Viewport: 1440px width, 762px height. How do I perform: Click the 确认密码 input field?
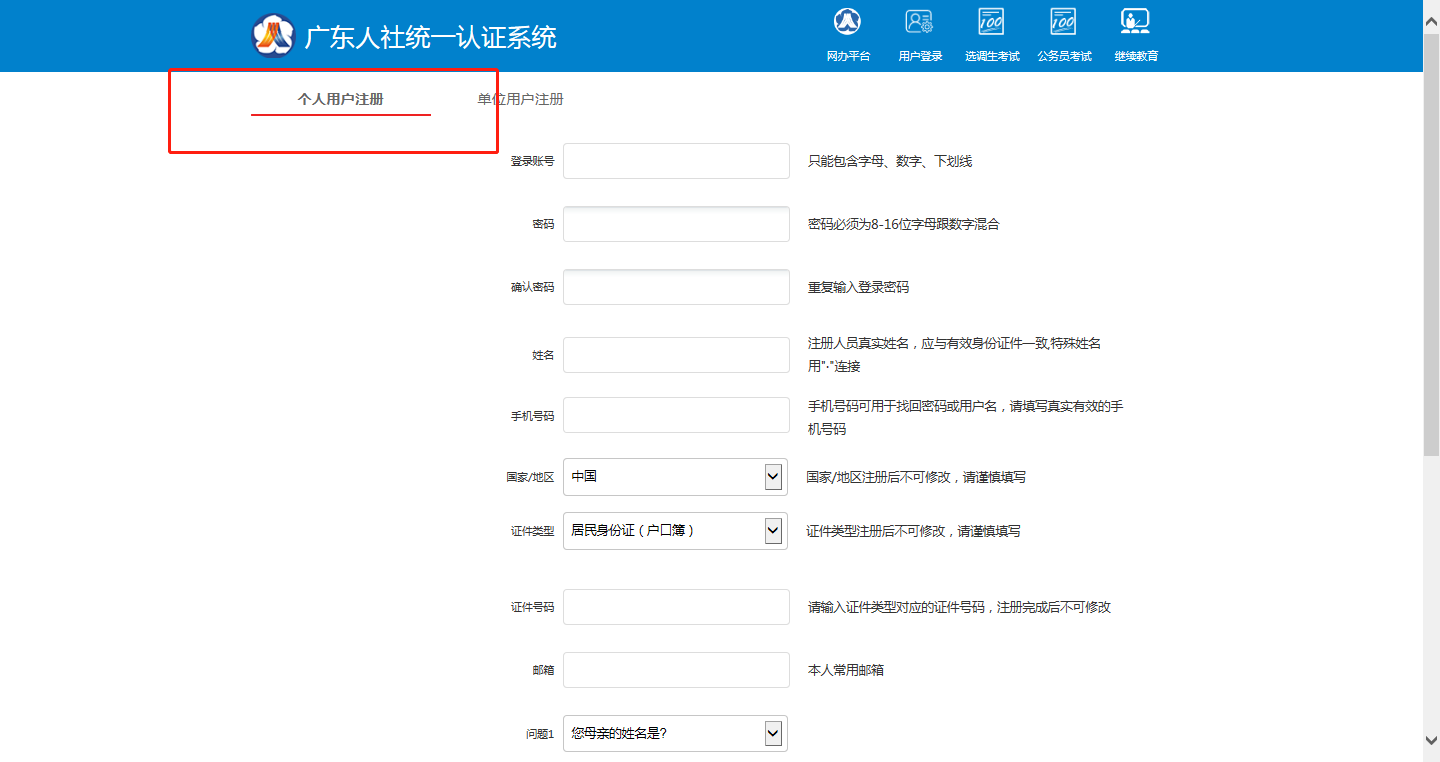676,287
